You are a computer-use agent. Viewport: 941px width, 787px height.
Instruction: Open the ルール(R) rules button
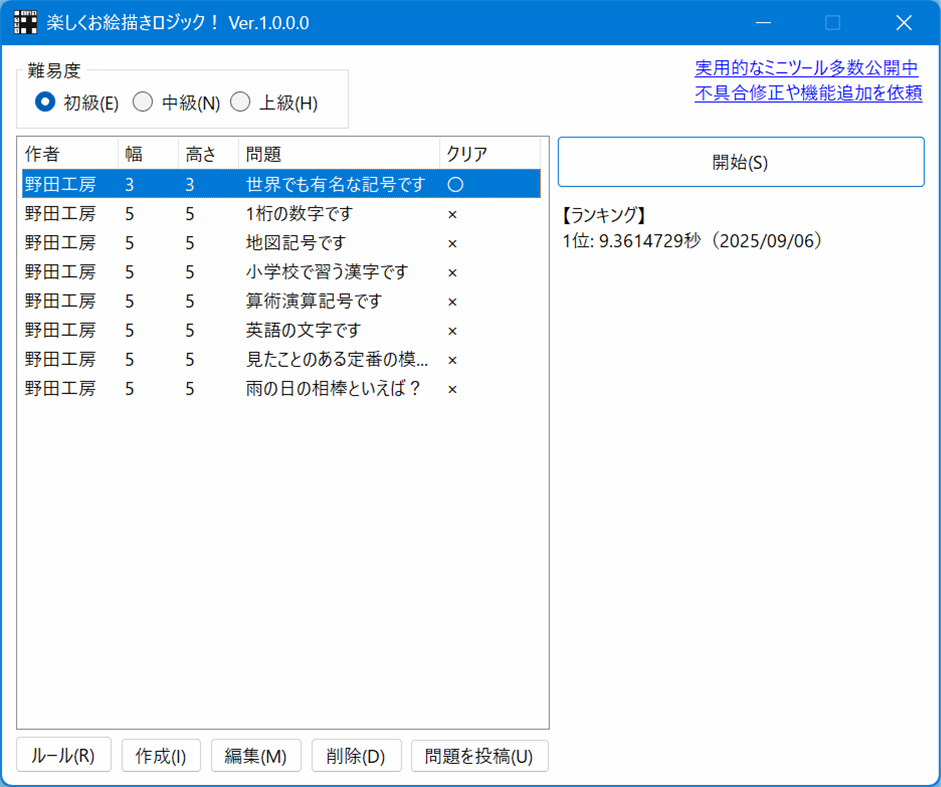(x=64, y=755)
